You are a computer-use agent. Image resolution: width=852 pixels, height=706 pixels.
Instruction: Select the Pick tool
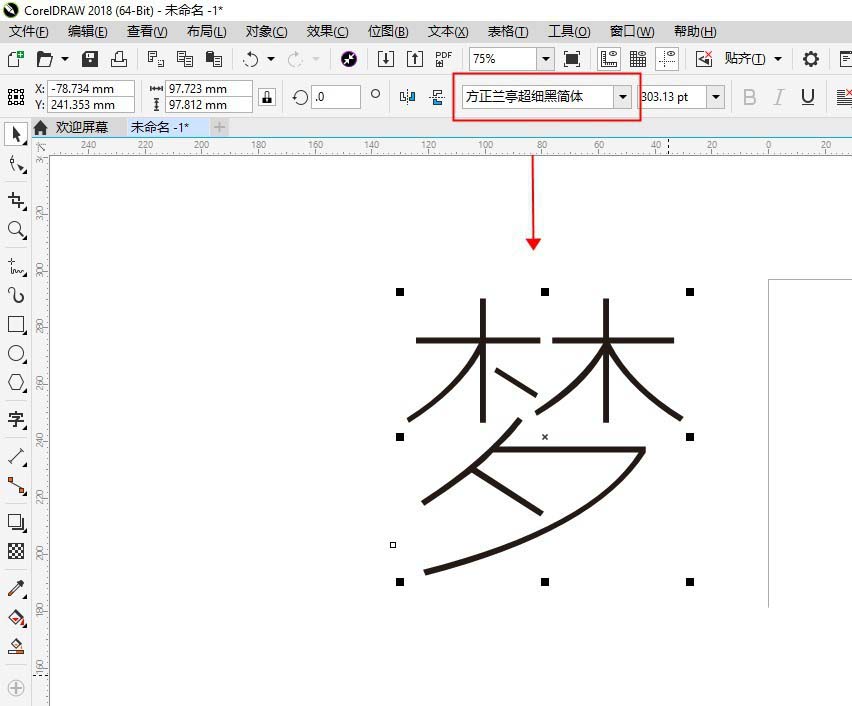[x=15, y=133]
